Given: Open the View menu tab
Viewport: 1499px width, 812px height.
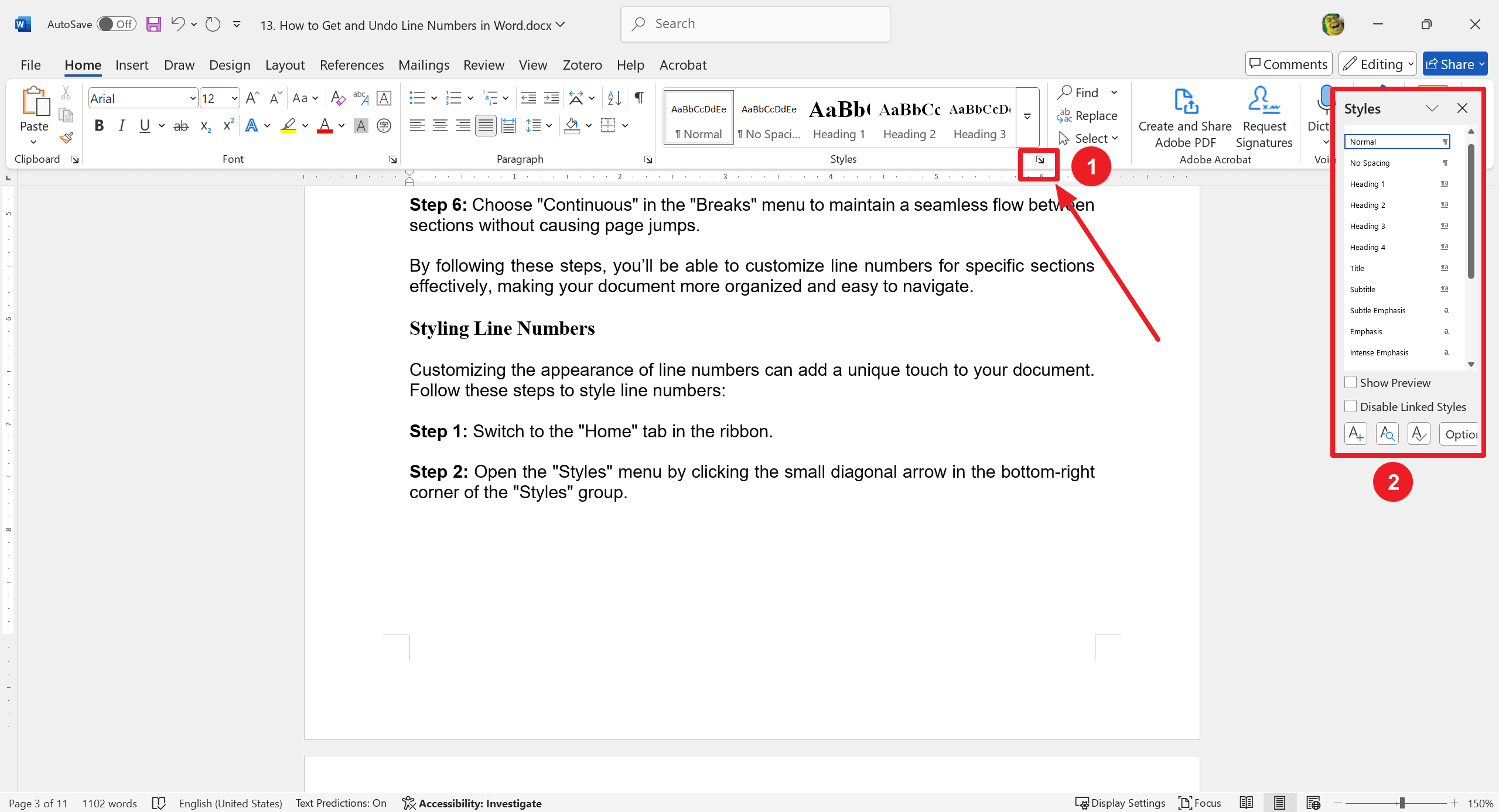Looking at the screenshot, I should [x=534, y=65].
